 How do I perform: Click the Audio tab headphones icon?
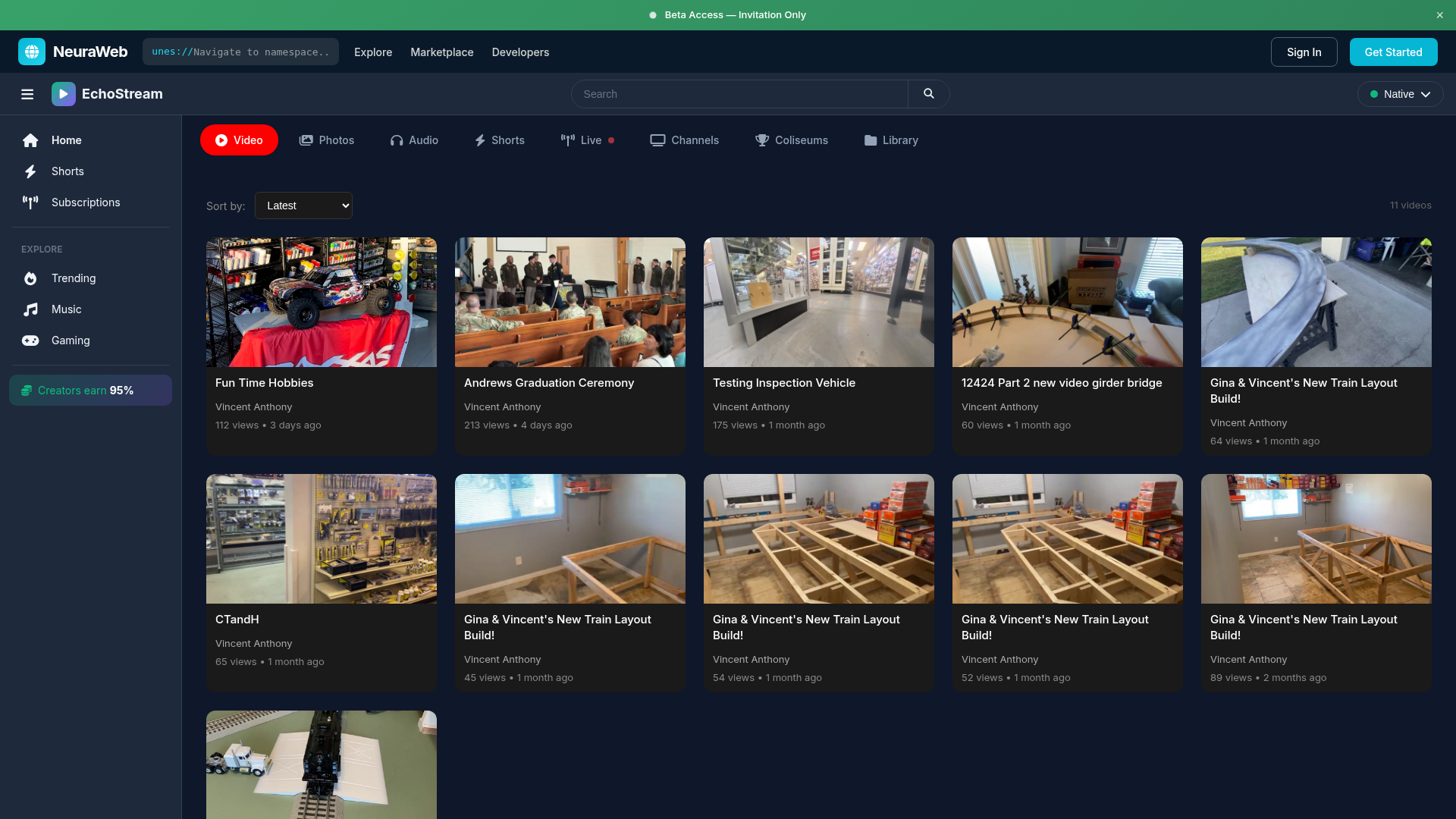click(x=397, y=140)
